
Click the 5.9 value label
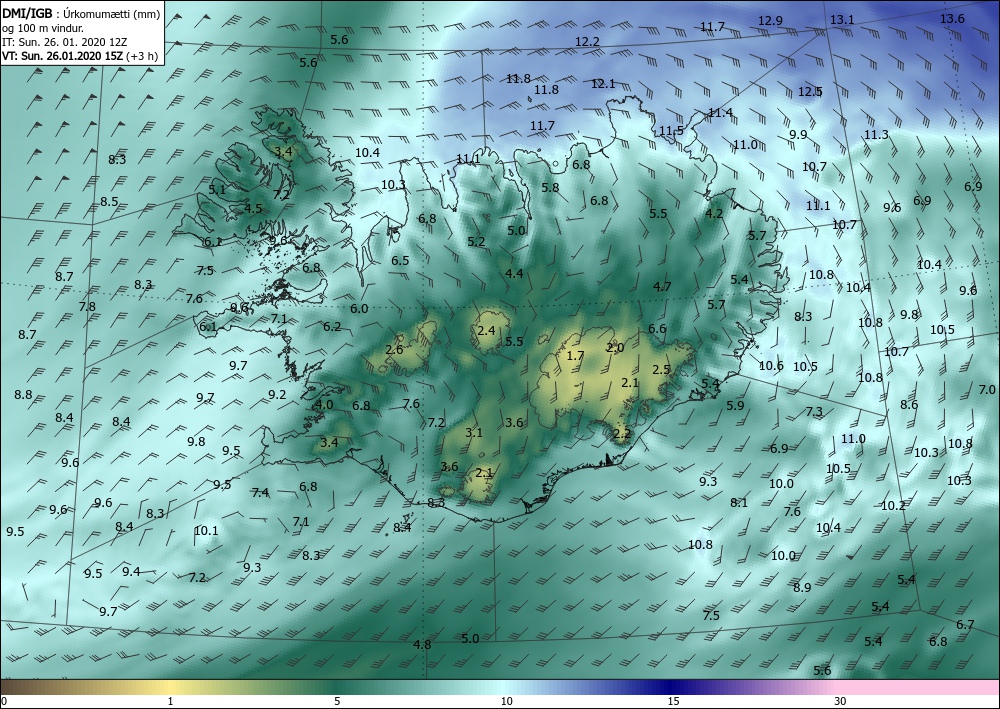[735, 406]
